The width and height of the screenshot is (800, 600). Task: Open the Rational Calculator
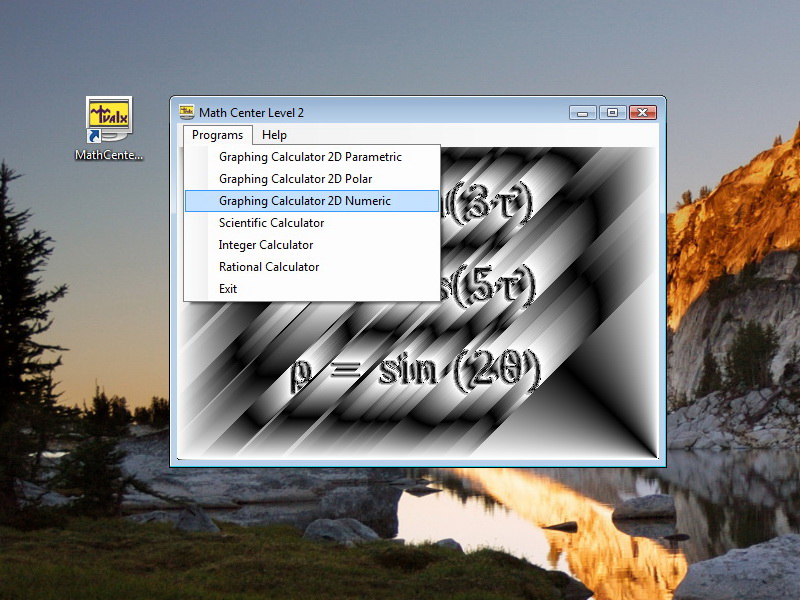click(x=312, y=267)
